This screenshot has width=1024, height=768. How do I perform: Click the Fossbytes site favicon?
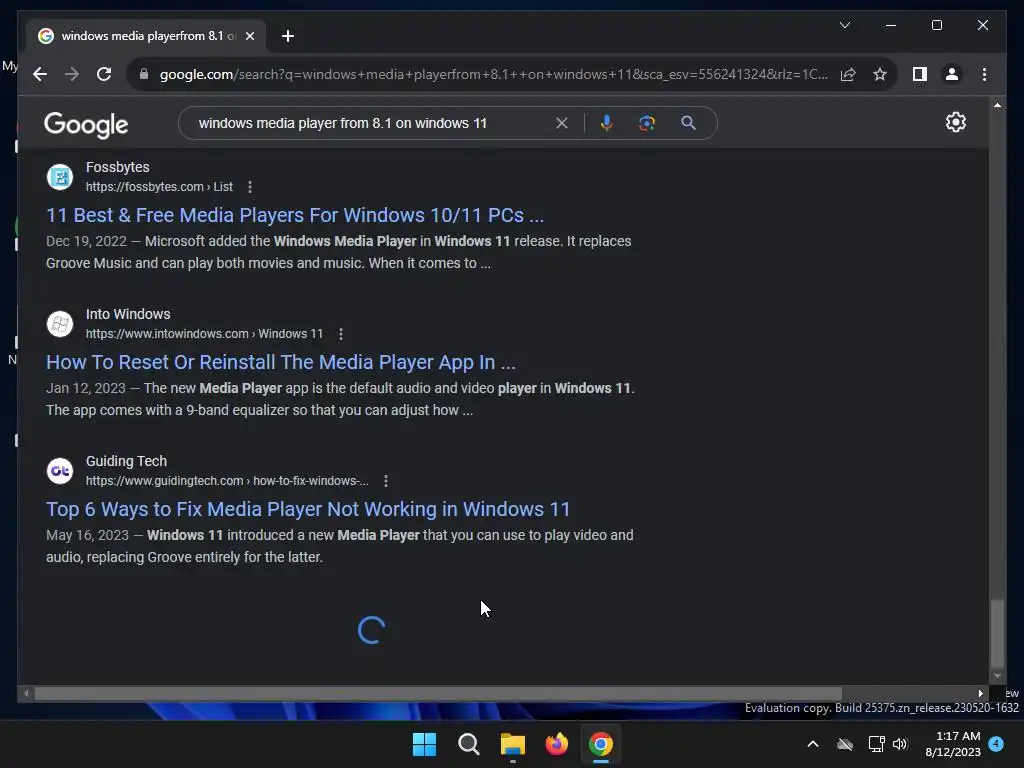coord(59,176)
